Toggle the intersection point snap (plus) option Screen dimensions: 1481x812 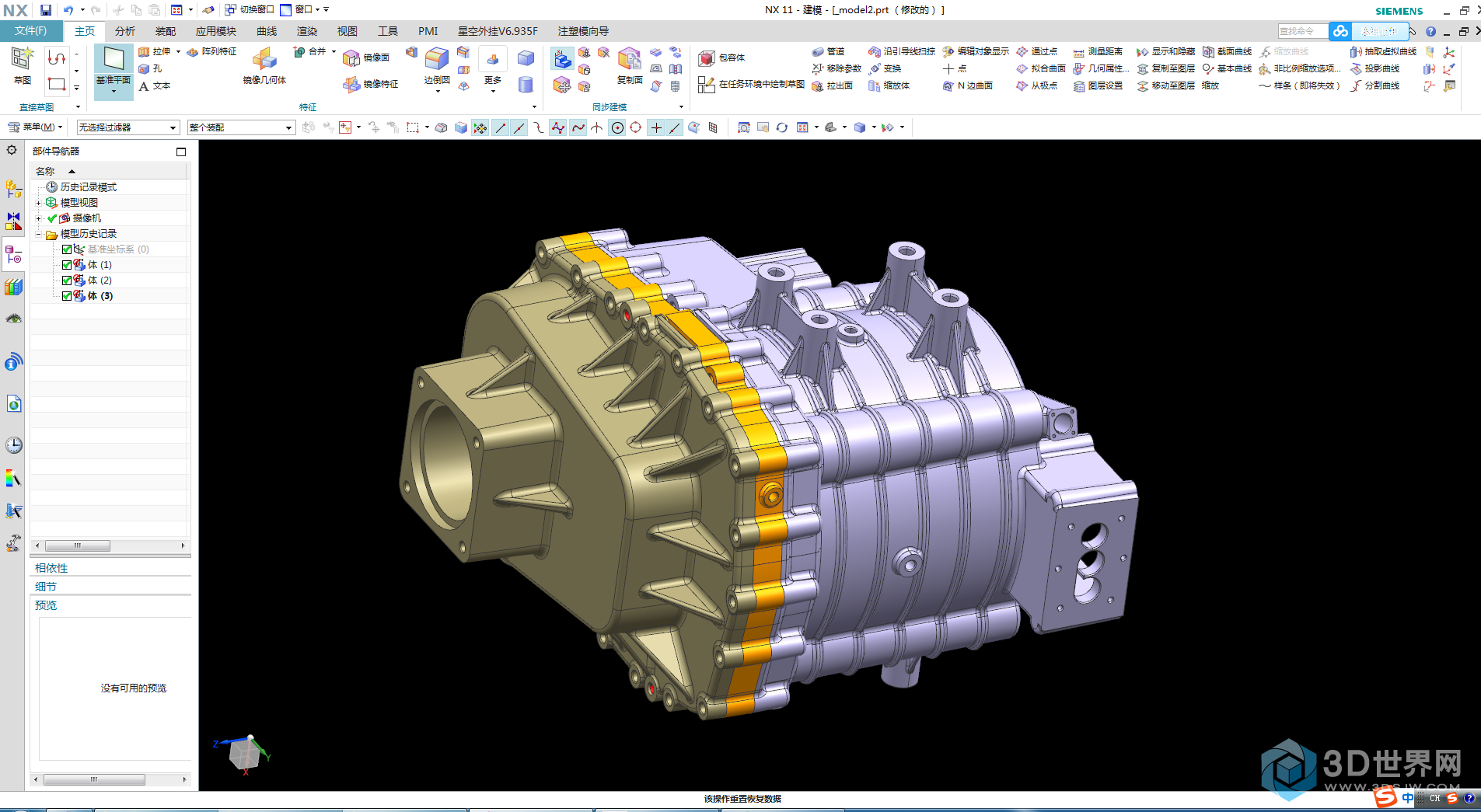pos(656,127)
